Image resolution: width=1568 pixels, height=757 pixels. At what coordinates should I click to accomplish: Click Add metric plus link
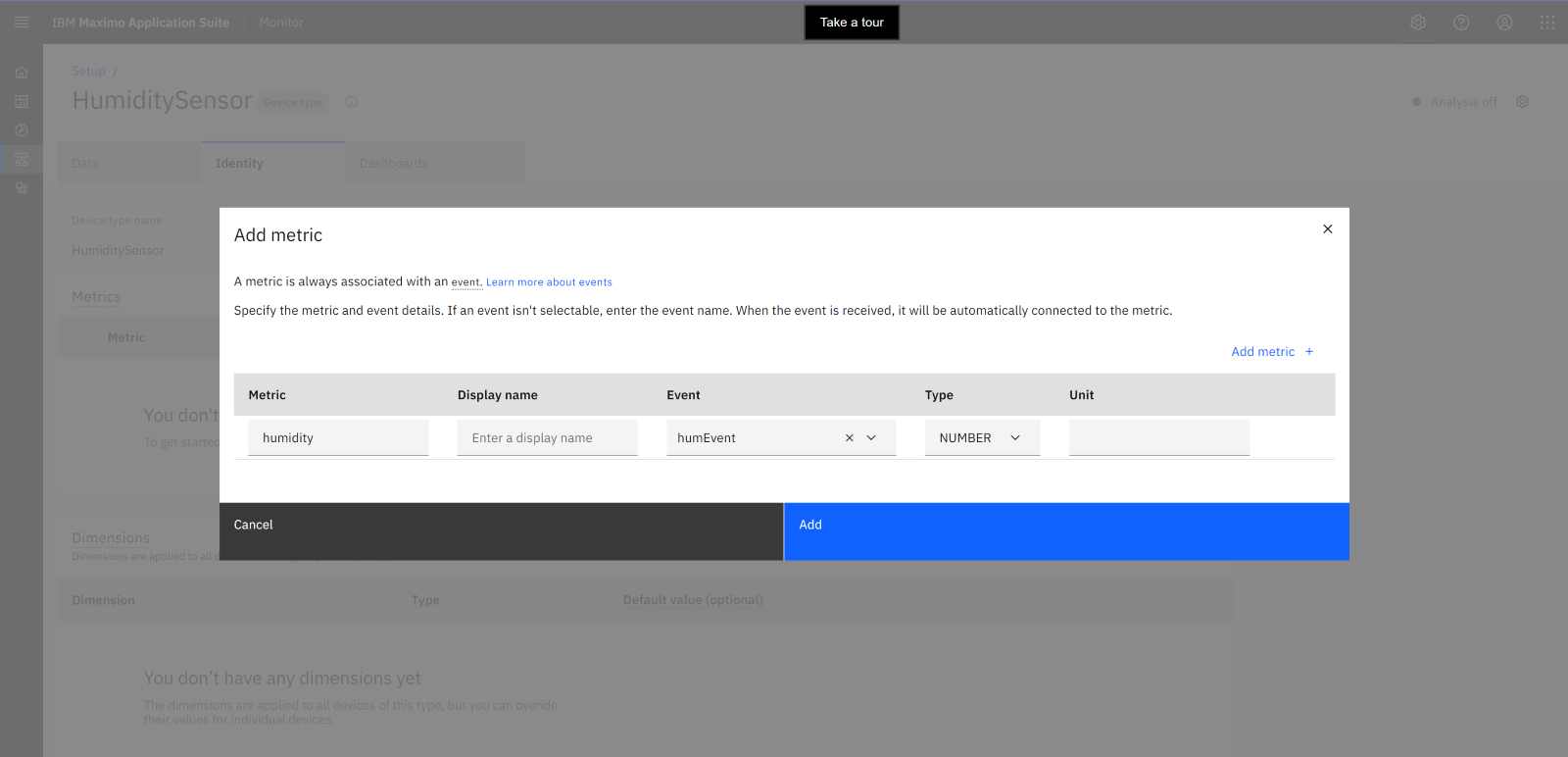[x=1272, y=352]
